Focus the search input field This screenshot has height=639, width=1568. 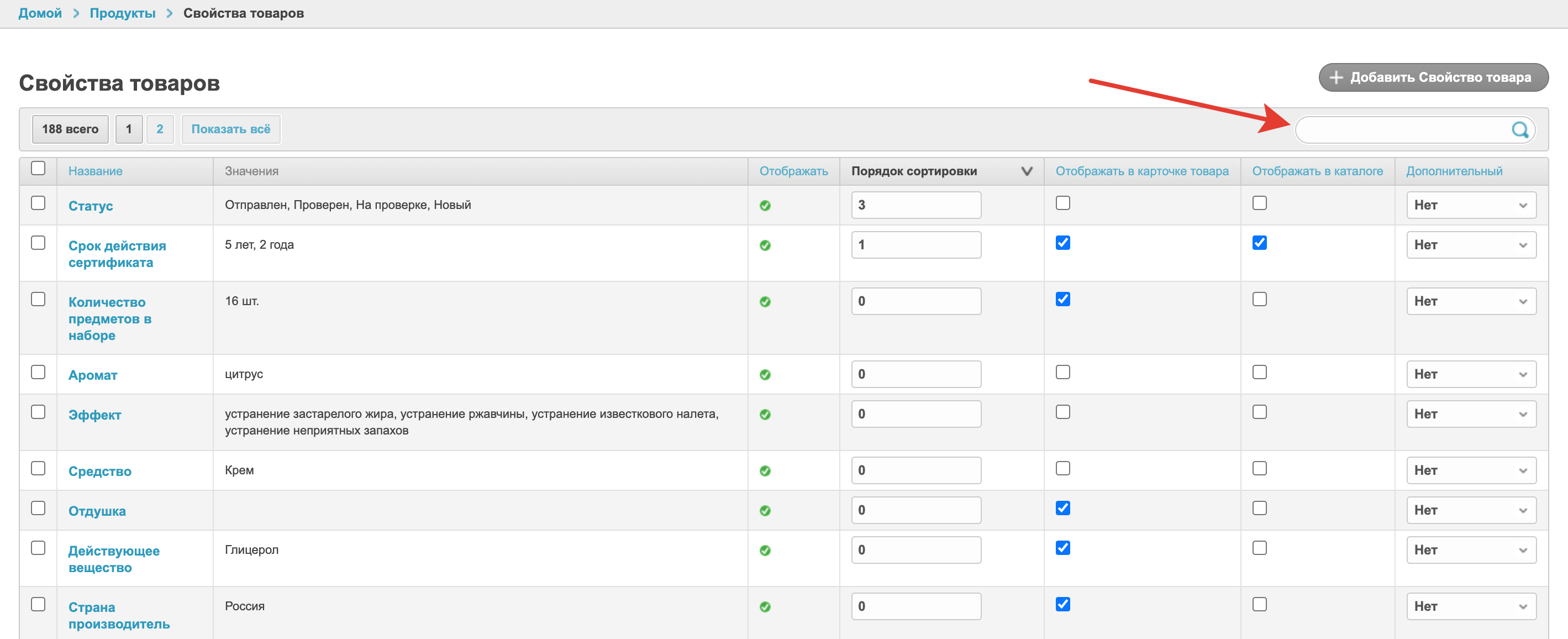pyautogui.click(x=1400, y=130)
